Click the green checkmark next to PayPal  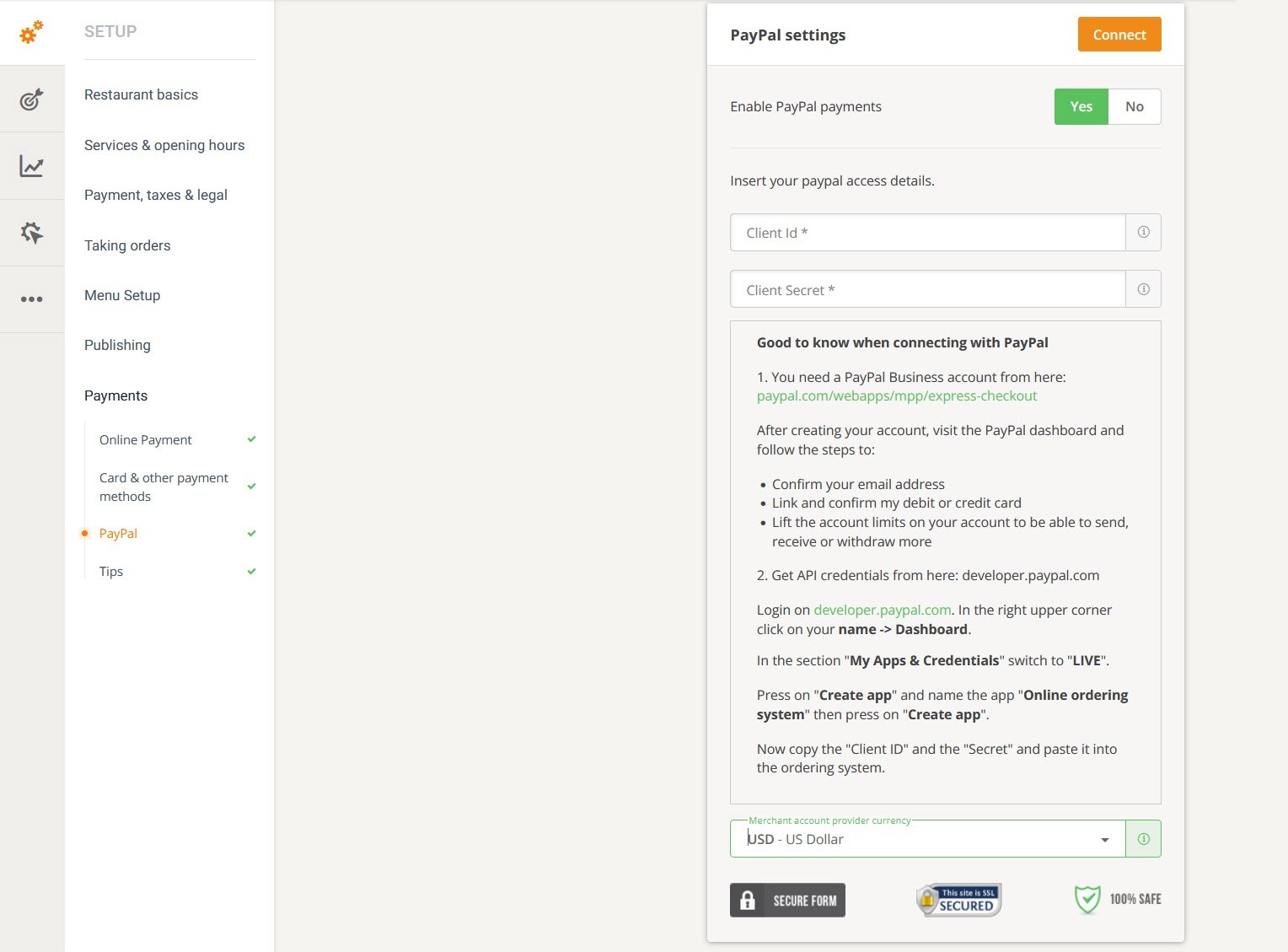(250, 533)
